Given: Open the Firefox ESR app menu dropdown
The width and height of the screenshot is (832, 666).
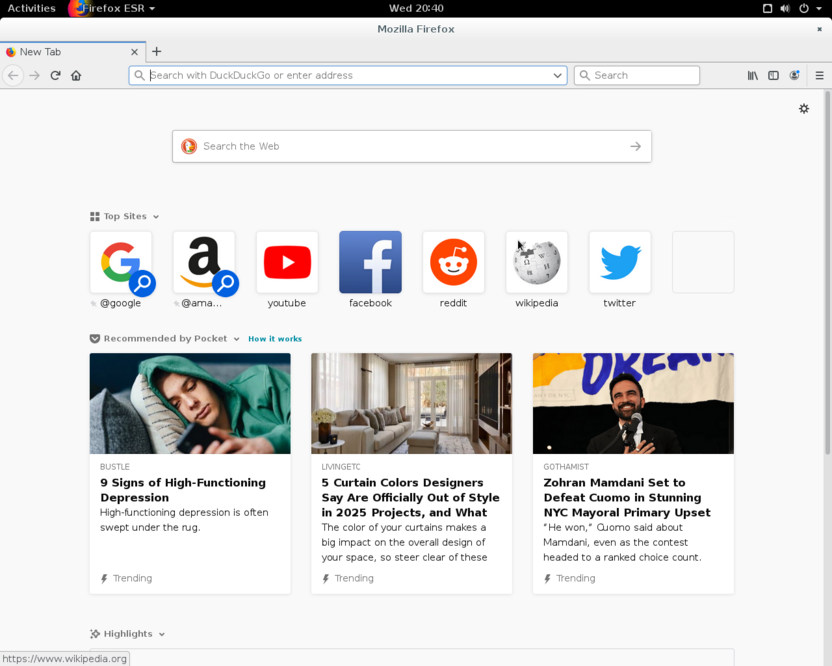Looking at the screenshot, I should (x=113, y=8).
